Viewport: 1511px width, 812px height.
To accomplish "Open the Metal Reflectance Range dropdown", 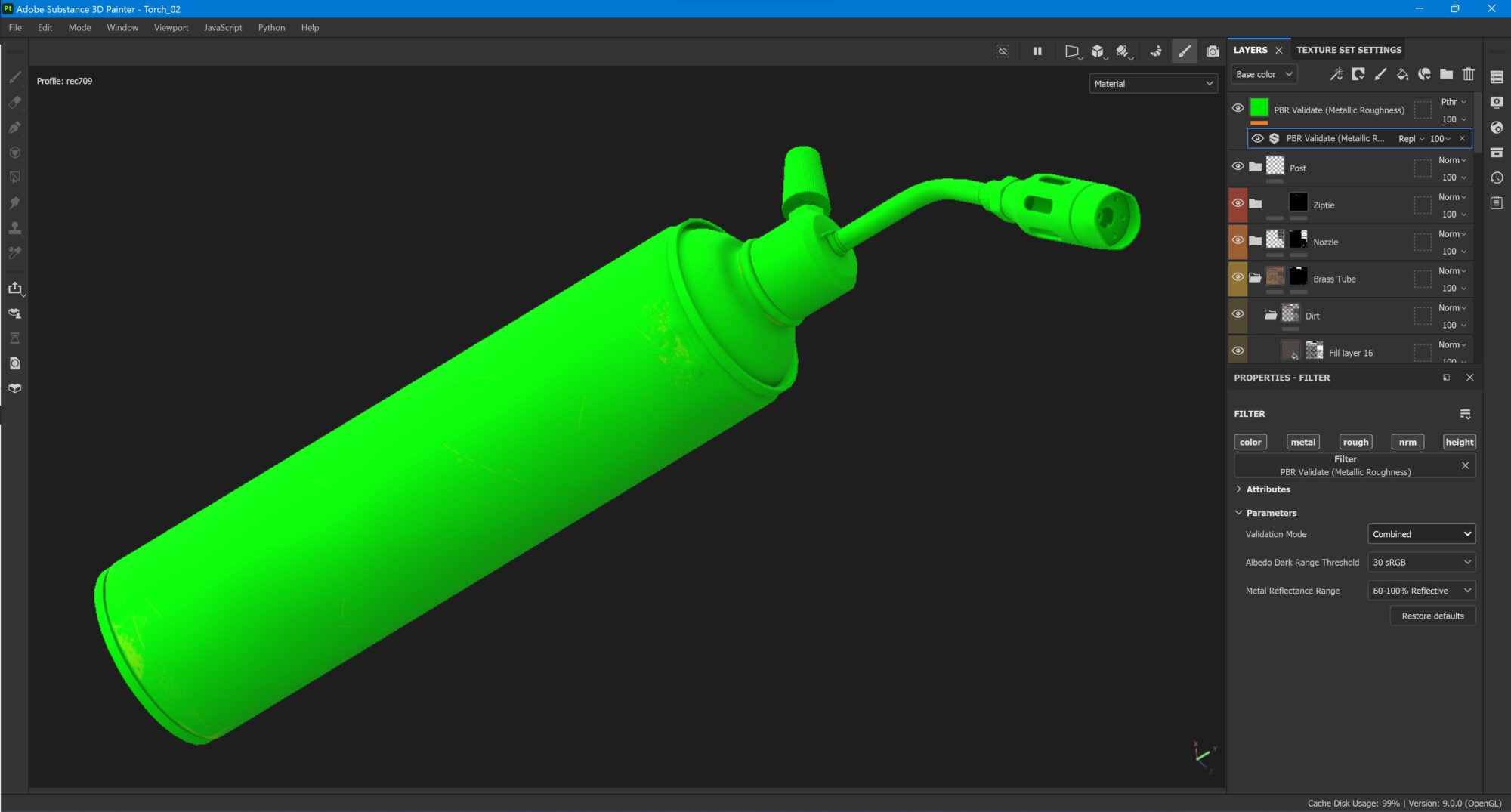I will tap(1420, 590).
